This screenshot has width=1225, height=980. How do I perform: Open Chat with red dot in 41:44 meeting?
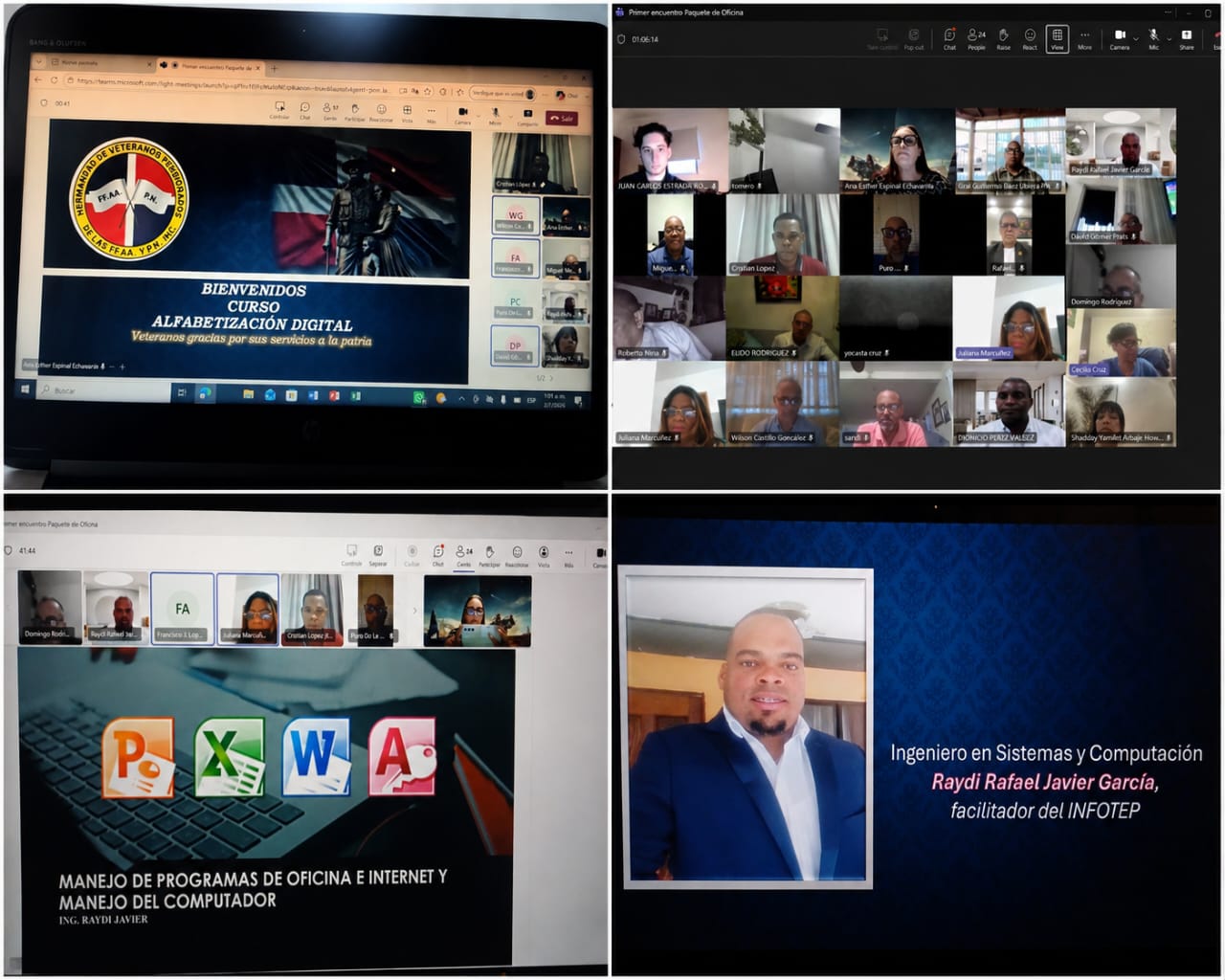438,556
